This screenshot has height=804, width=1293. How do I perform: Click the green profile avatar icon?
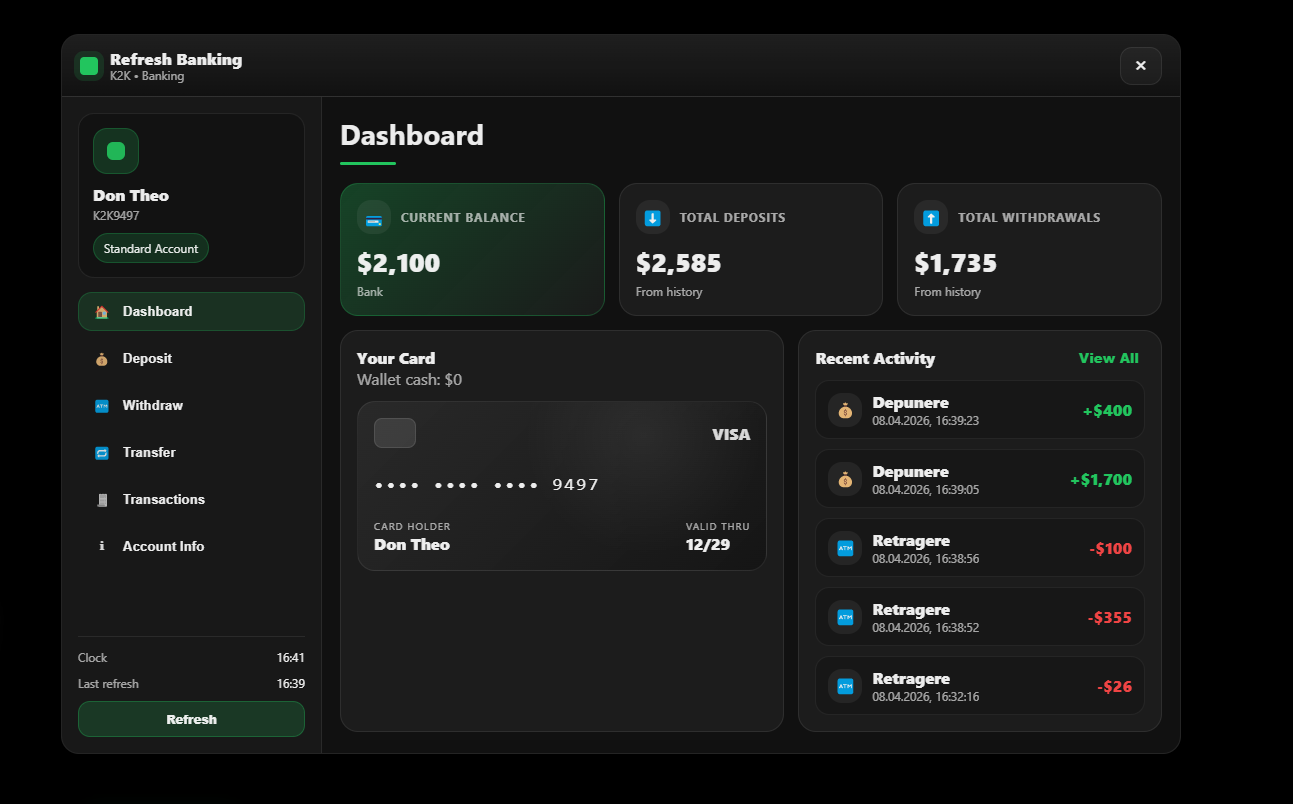(x=116, y=151)
